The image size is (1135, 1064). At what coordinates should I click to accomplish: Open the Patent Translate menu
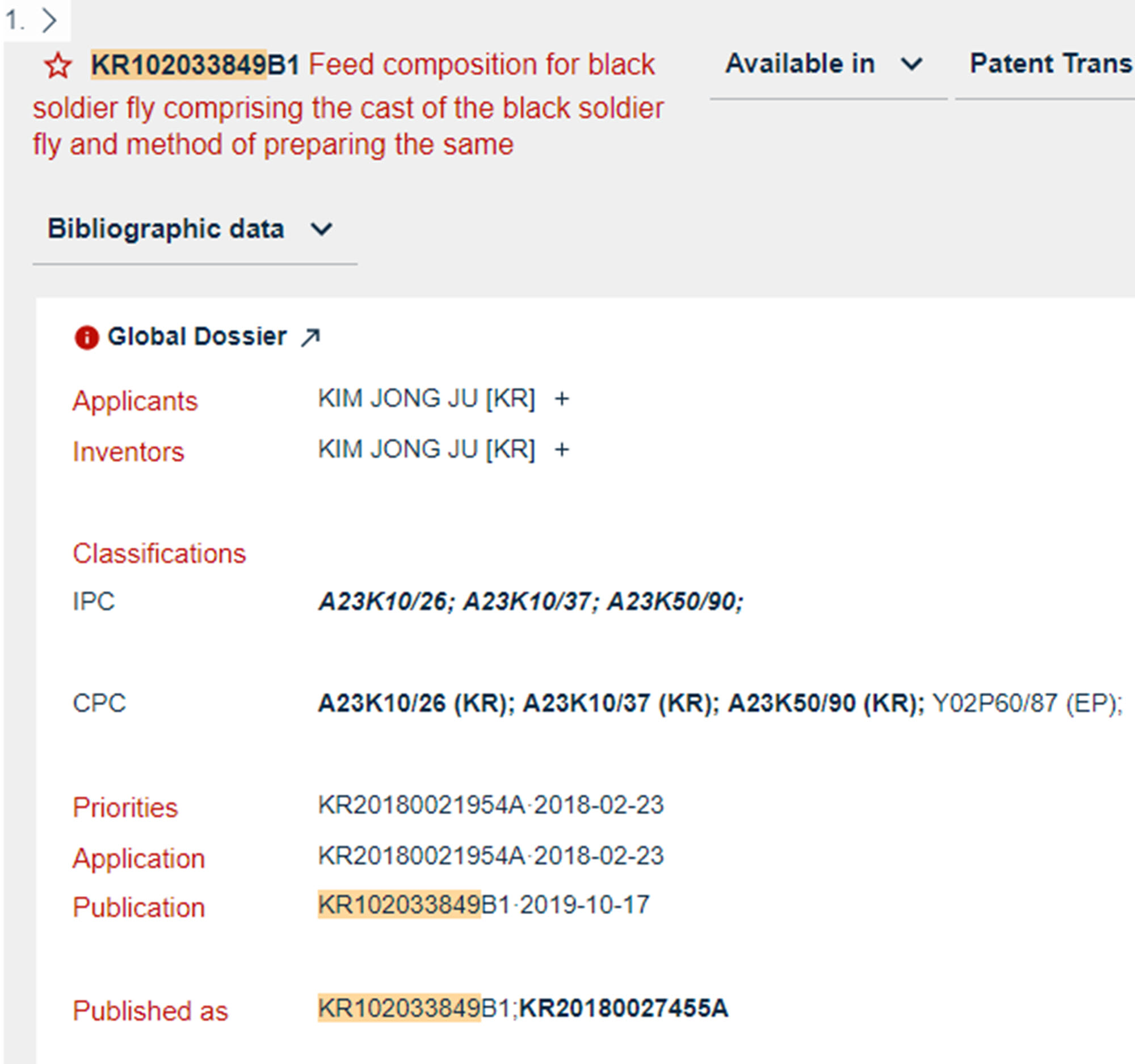(1050, 64)
